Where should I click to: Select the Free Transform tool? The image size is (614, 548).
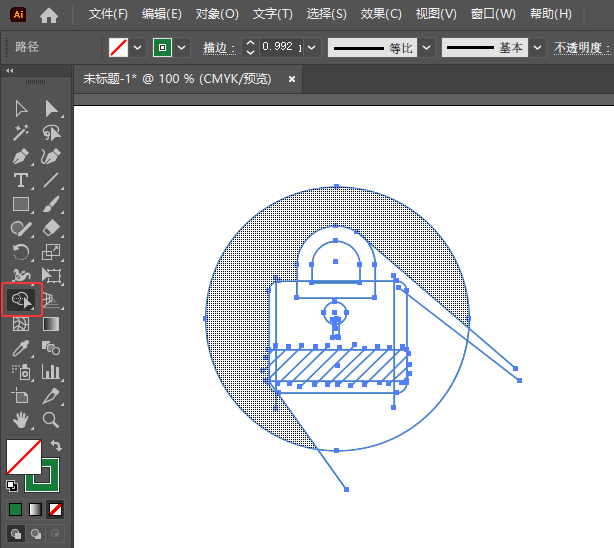[51, 276]
